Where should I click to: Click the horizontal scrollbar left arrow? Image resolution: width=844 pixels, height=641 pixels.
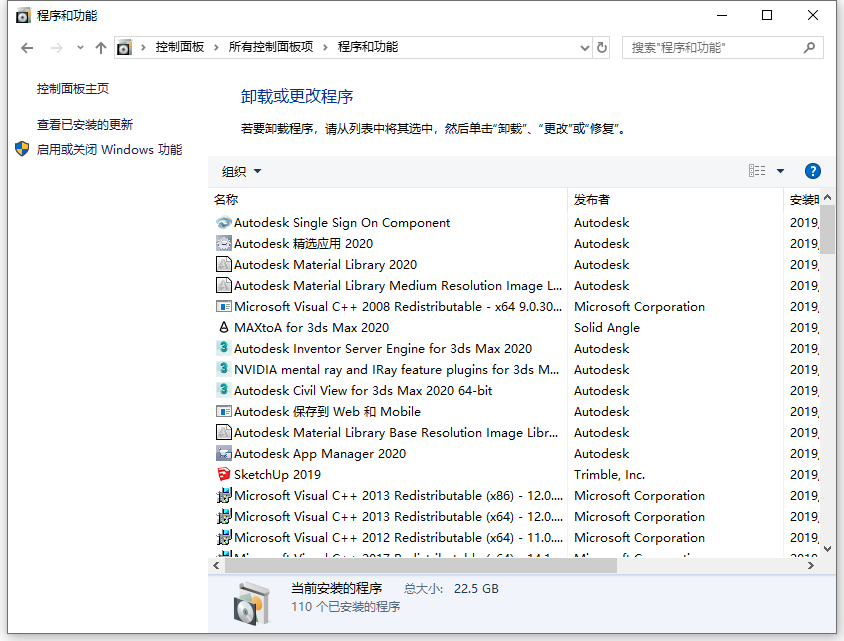coord(216,566)
